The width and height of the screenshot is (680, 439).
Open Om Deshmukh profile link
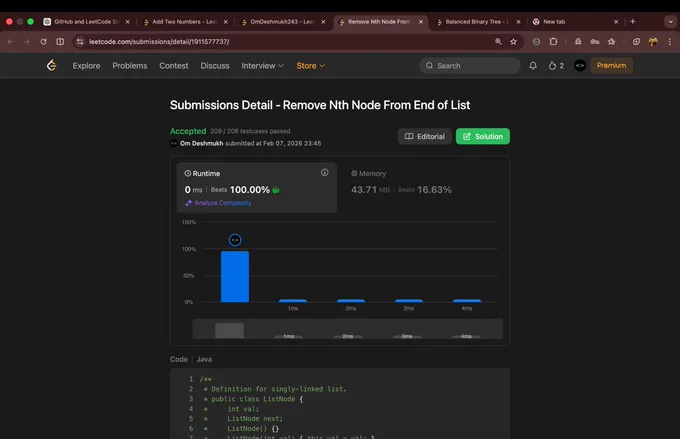(201, 143)
